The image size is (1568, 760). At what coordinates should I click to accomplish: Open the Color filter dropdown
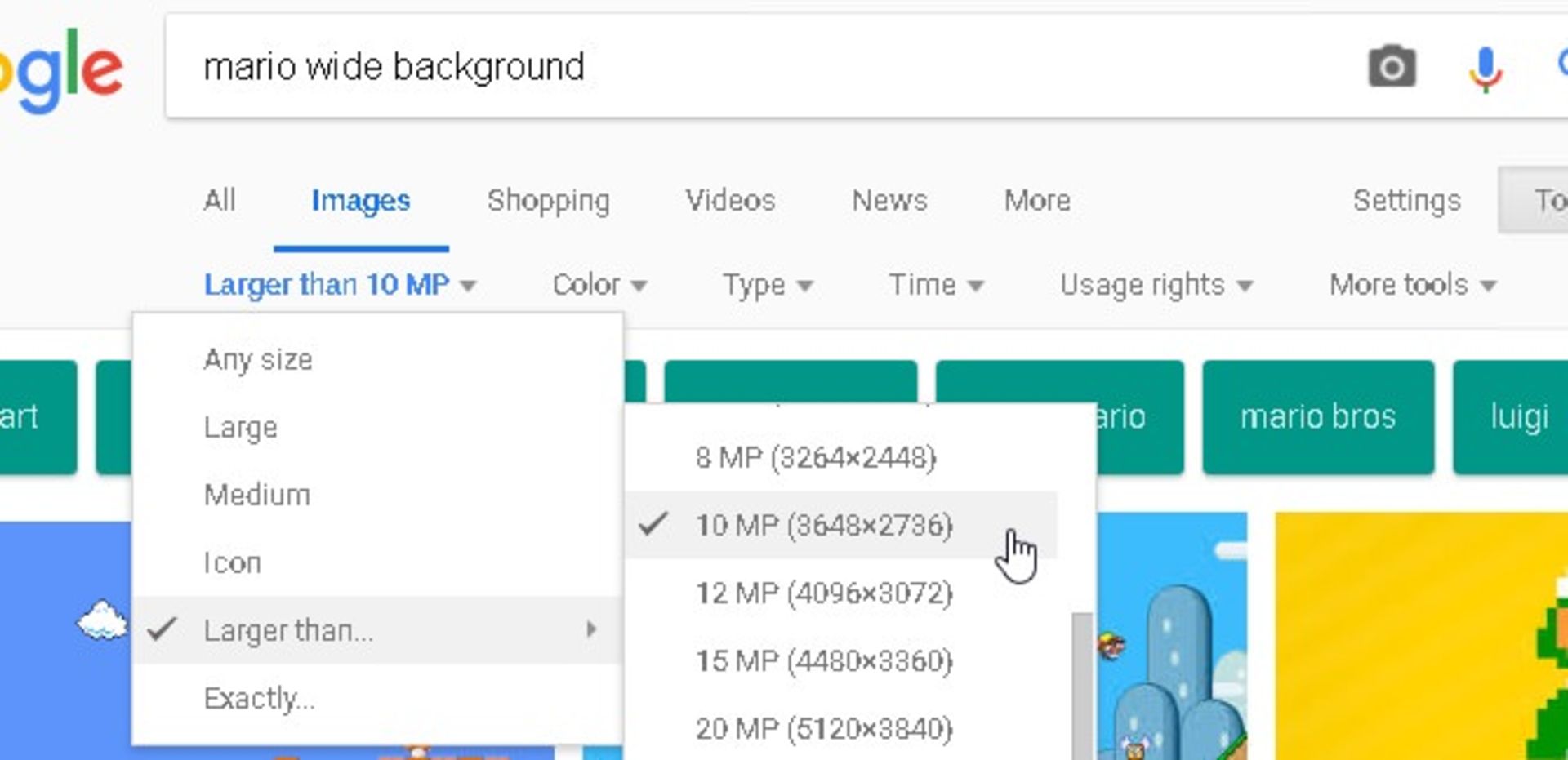[x=599, y=285]
